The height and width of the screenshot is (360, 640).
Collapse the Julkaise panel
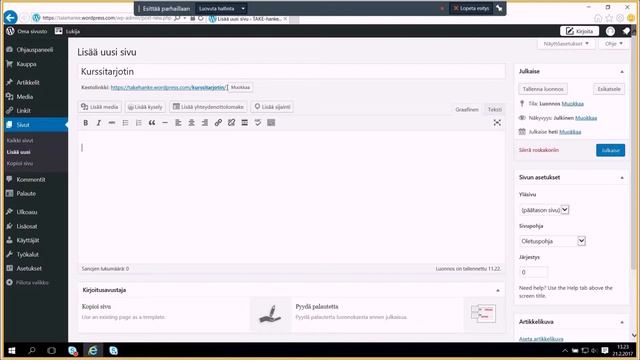pos(622,71)
